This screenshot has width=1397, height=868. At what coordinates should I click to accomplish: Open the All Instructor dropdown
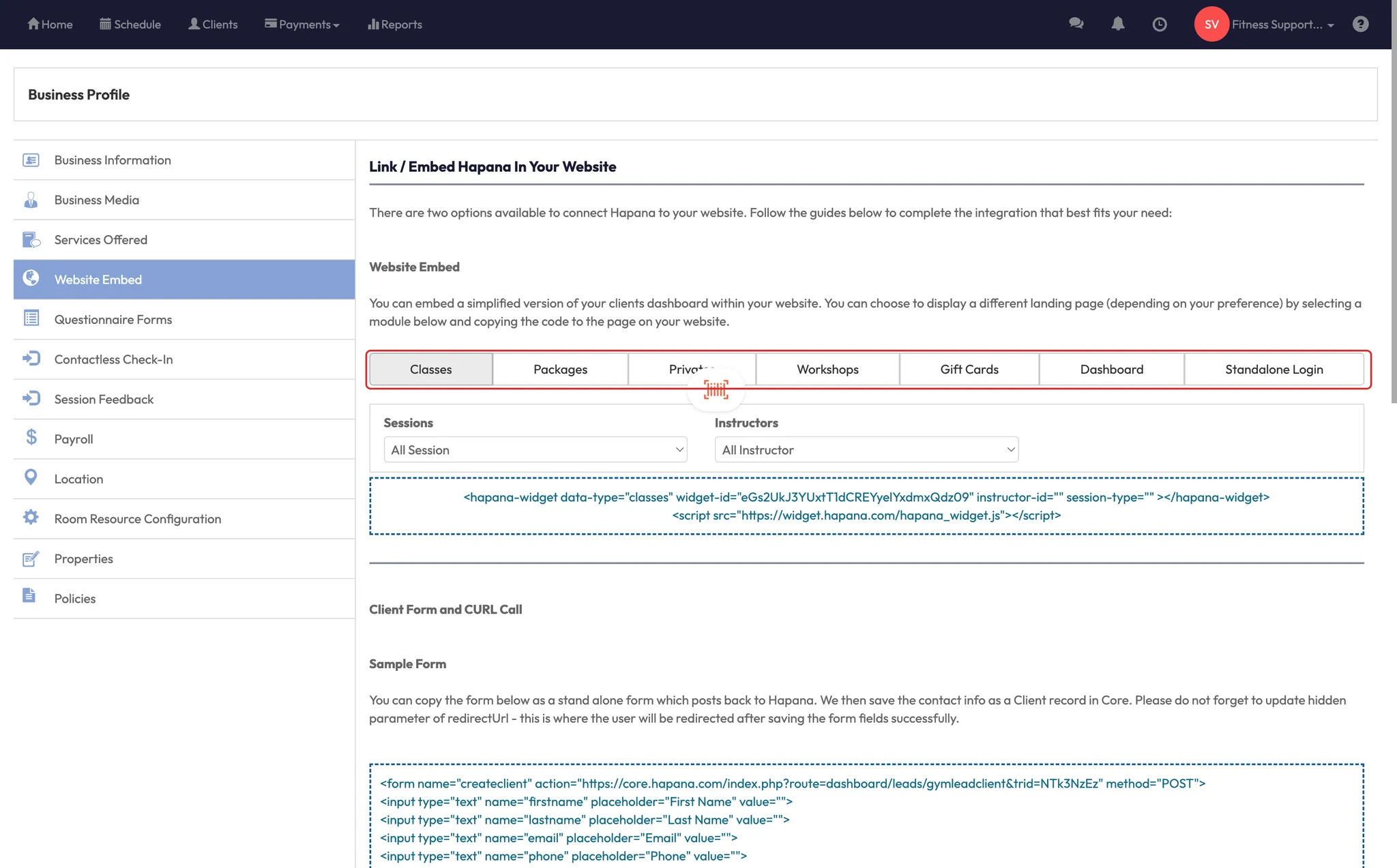click(866, 449)
